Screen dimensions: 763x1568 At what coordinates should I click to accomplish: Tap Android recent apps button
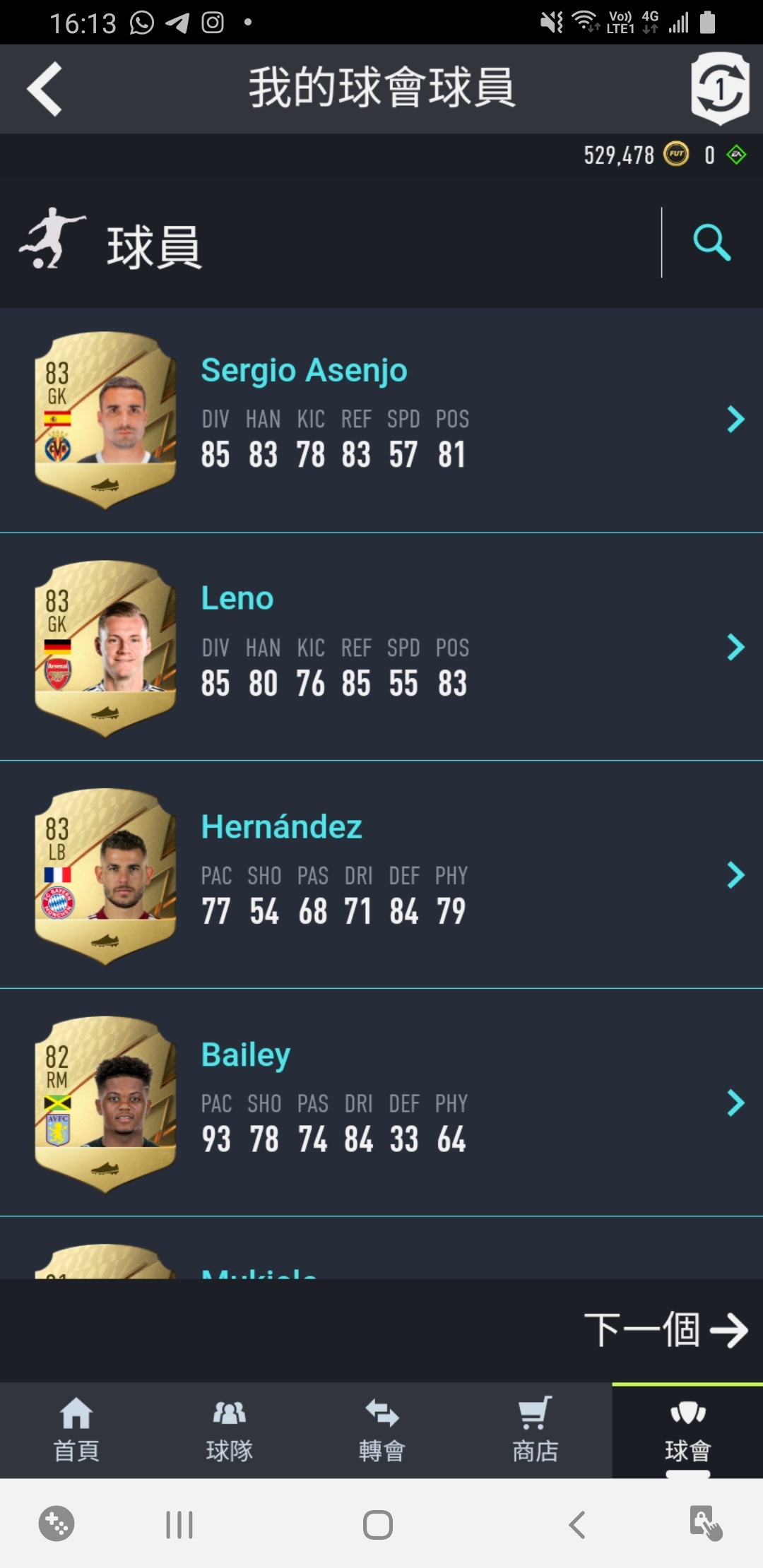click(179, 1524)
